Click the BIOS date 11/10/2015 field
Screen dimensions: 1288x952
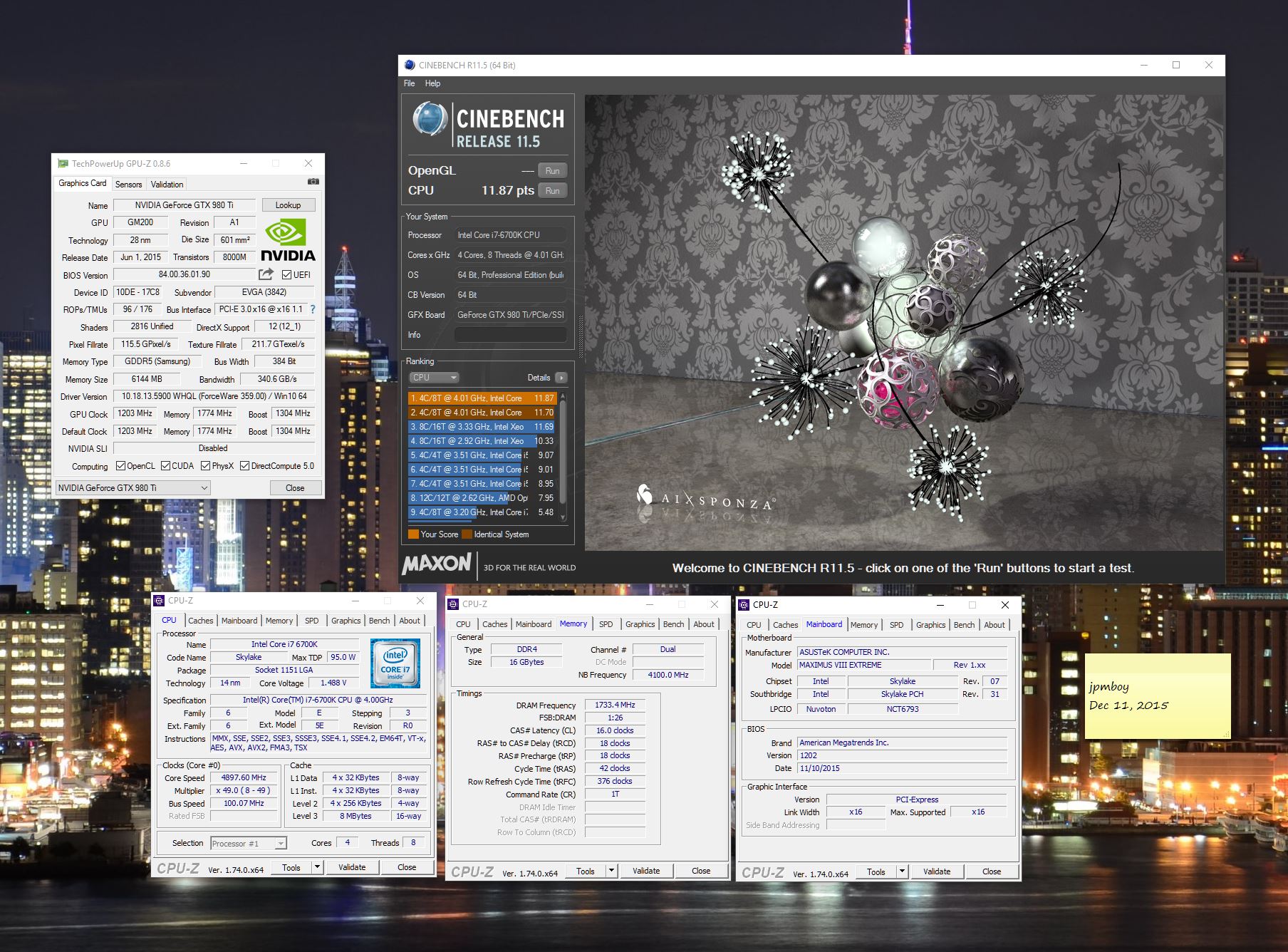(x=902, y=768)
